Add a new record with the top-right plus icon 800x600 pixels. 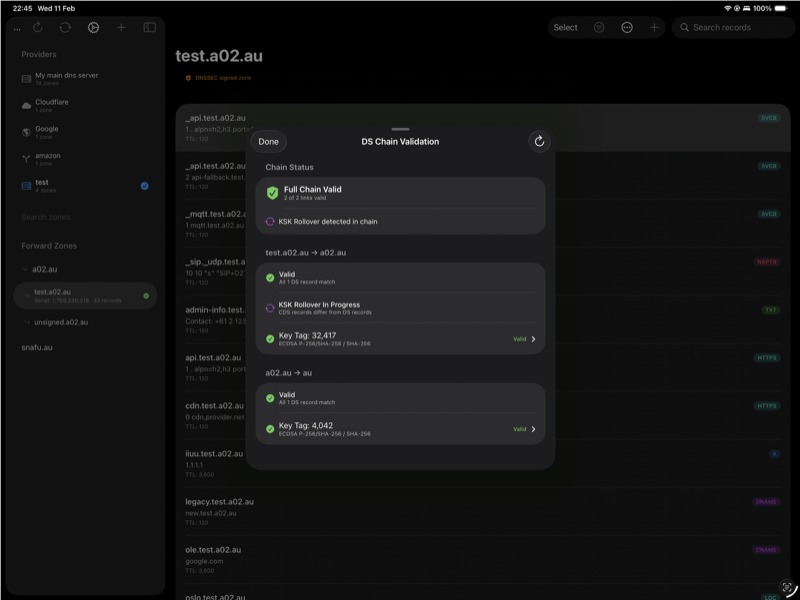point(654,28)
